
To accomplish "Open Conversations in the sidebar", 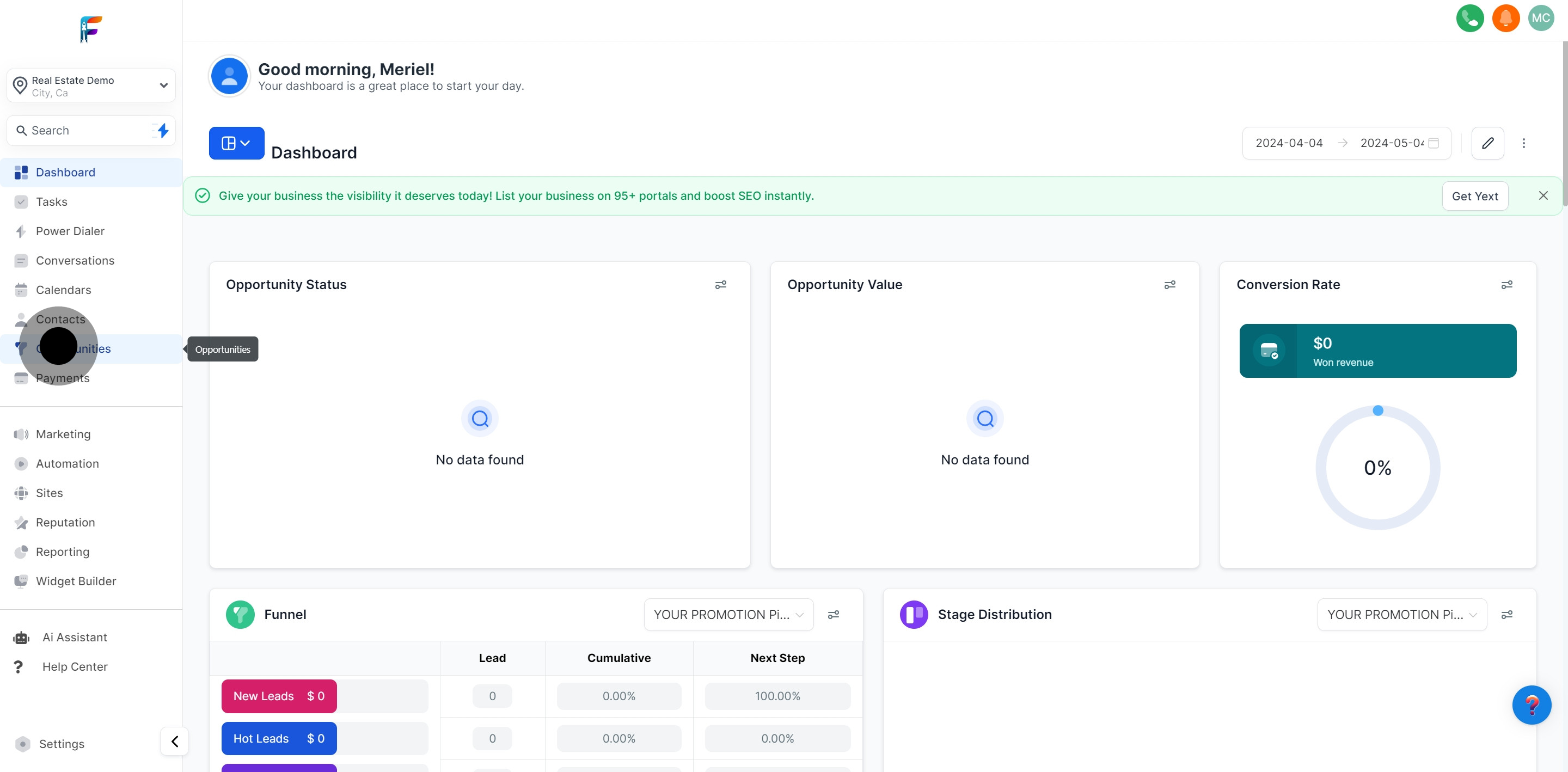I will (x=75, y=261).
